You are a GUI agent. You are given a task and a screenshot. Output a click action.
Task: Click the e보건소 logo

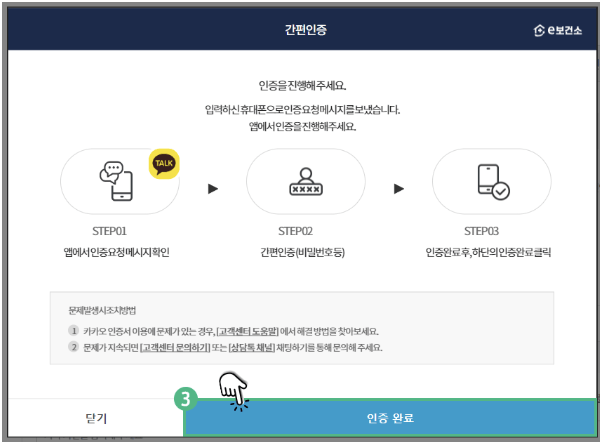tap(558, 30)
